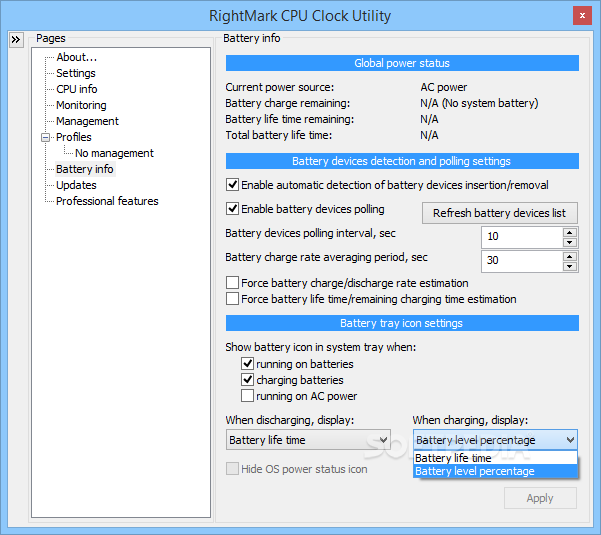Open the When discharging display dropdown

pos(308,440)
